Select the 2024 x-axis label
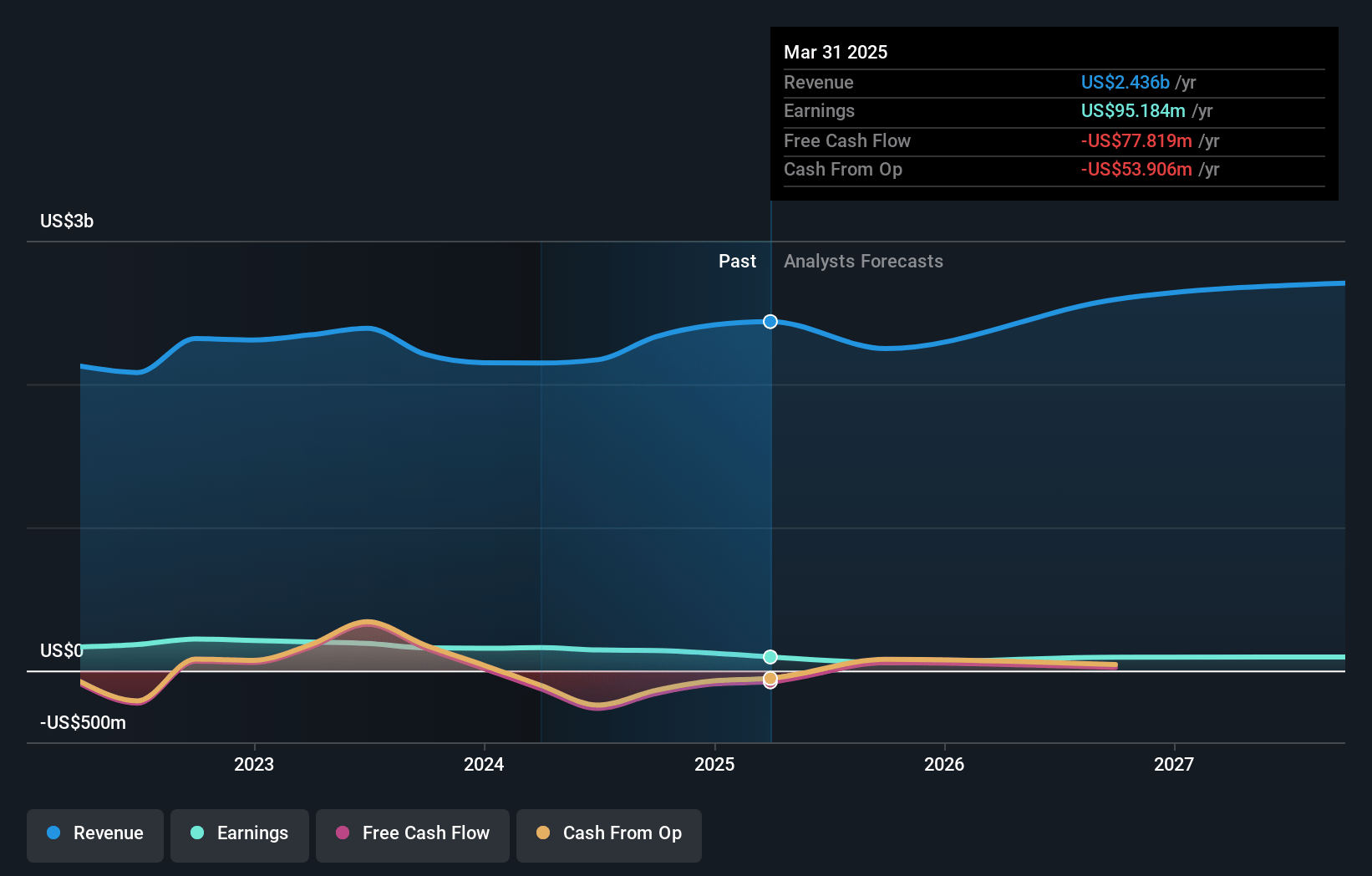The height and width of the screenshot is (876, 1372). pos(484,764)
